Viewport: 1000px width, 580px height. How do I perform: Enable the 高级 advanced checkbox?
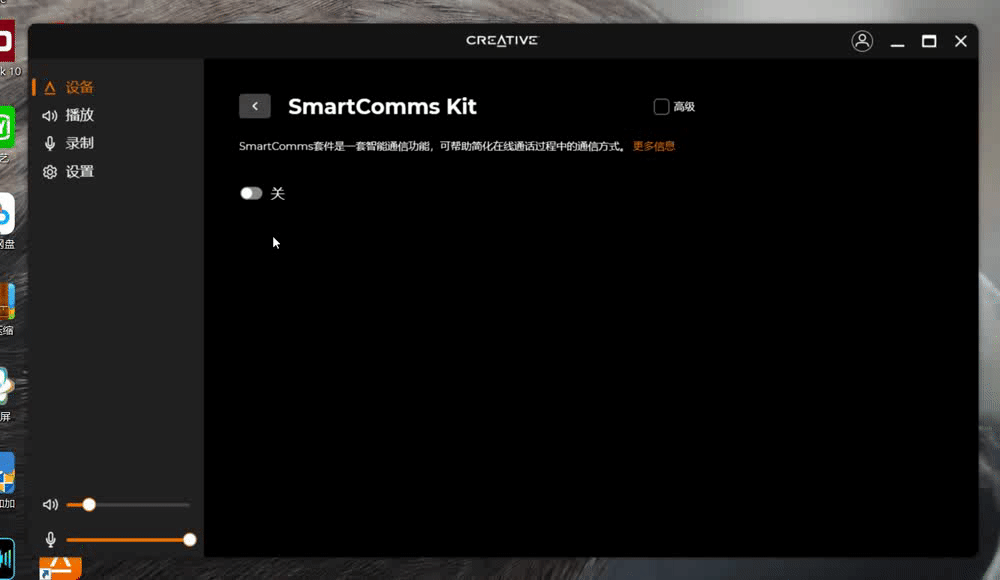click(661, 107)
